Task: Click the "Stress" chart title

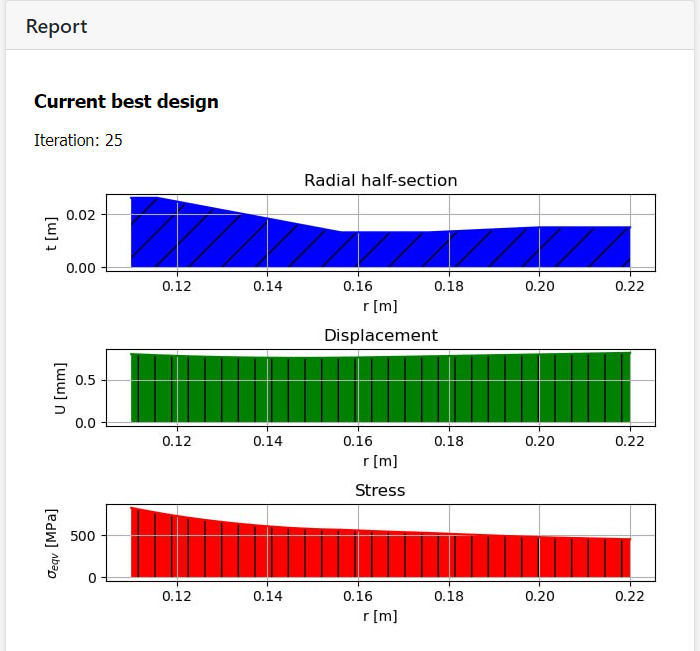Action: 380,490
